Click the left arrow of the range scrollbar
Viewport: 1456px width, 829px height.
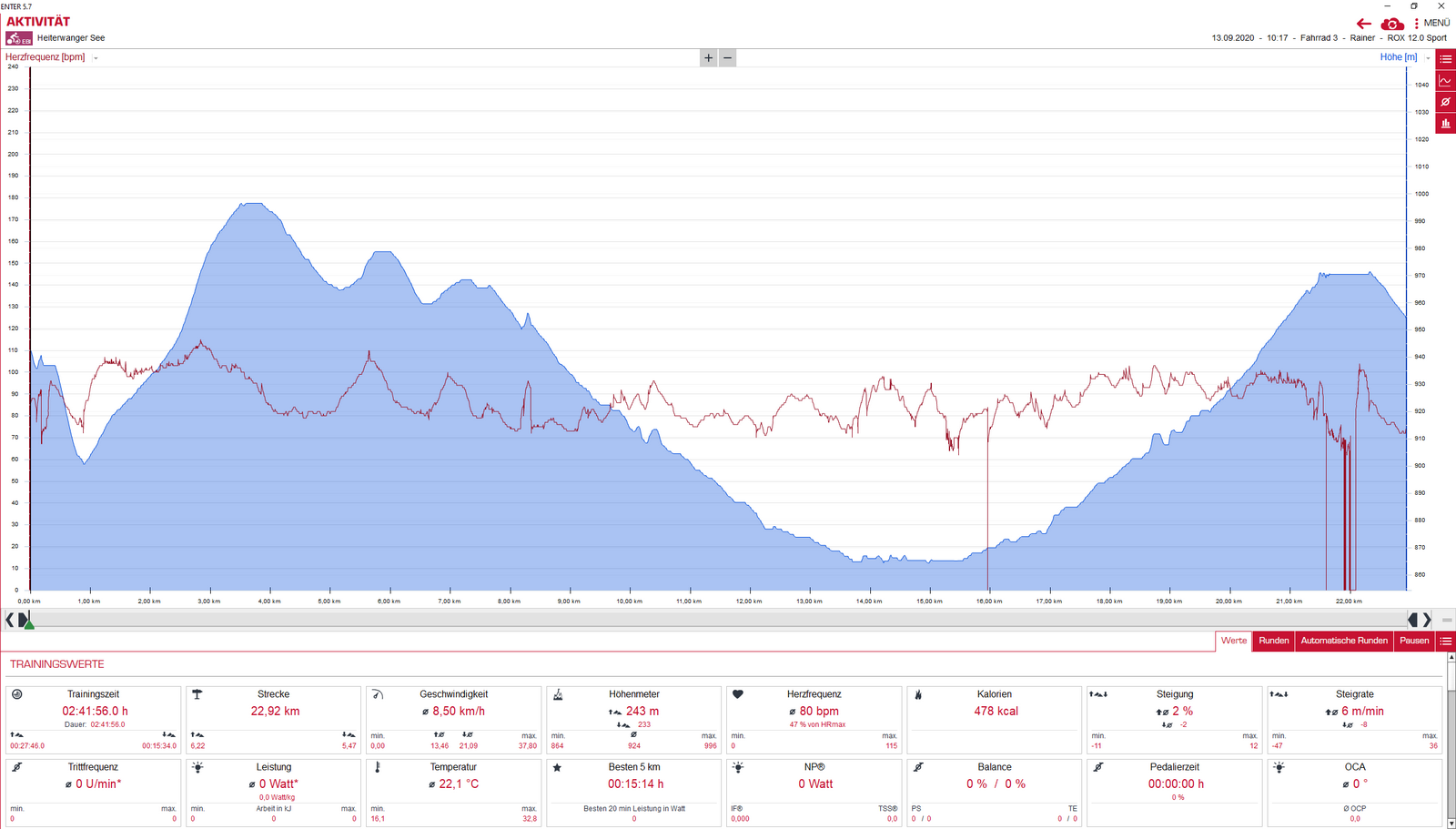click(9, 620)
